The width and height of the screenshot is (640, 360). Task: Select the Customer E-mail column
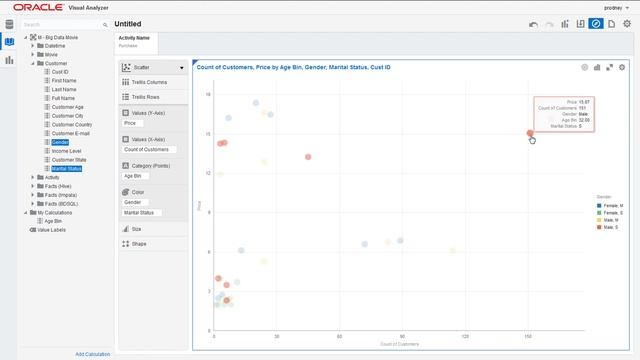pos(71,133)
